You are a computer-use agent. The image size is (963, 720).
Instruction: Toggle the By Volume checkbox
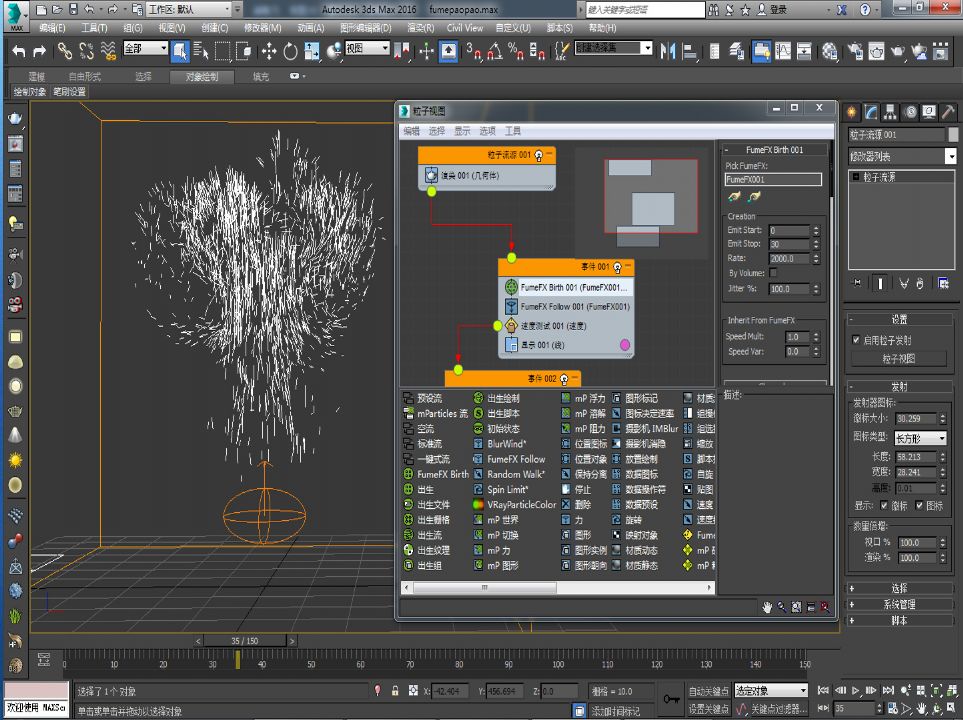[x=773, y=273]
